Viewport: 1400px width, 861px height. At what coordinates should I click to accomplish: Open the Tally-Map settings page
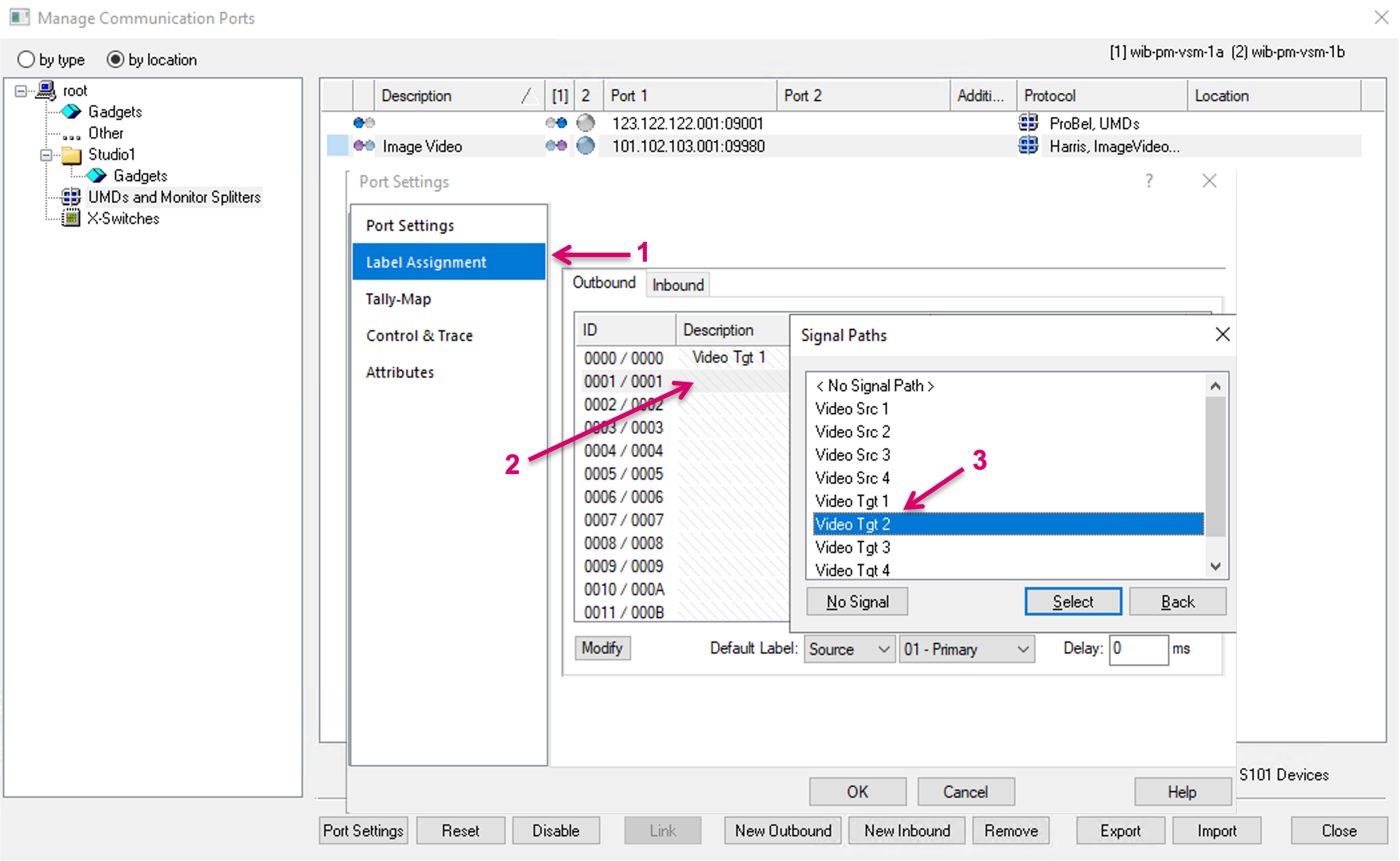pyautogui.click(x=398, y=299)
